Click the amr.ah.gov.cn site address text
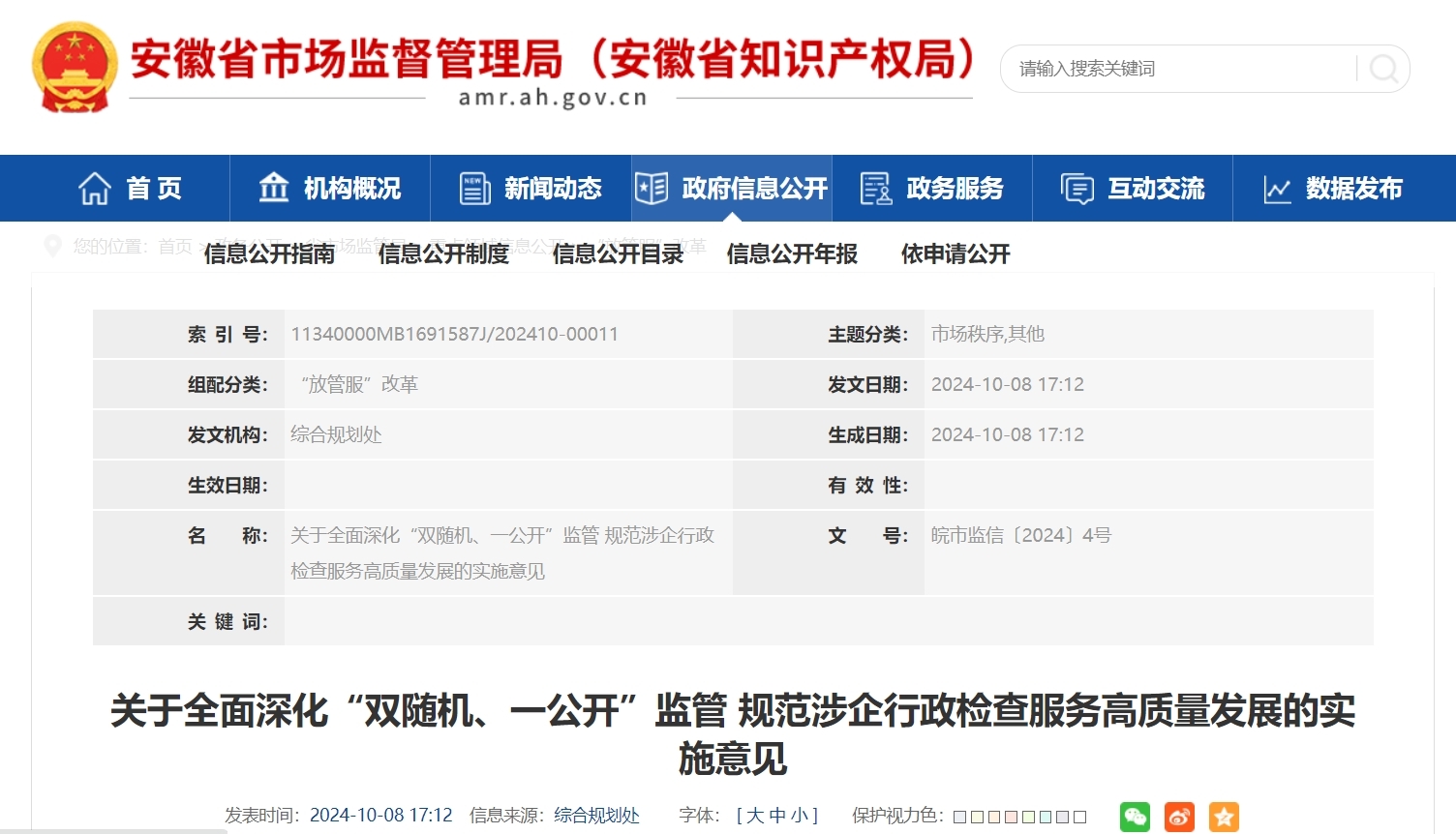 [553, 98]
